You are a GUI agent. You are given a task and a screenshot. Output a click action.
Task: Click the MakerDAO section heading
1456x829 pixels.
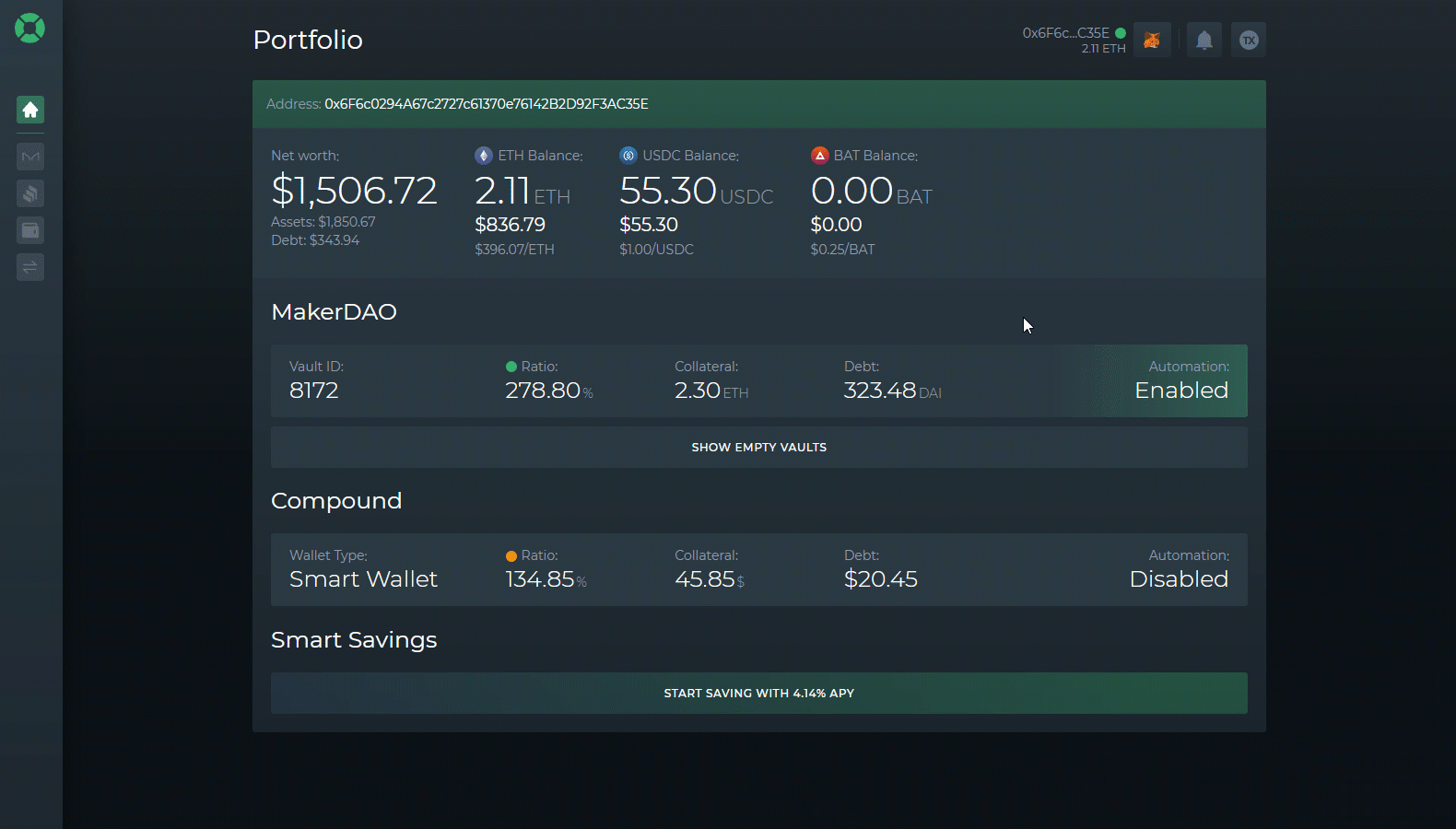click(334, 312)
